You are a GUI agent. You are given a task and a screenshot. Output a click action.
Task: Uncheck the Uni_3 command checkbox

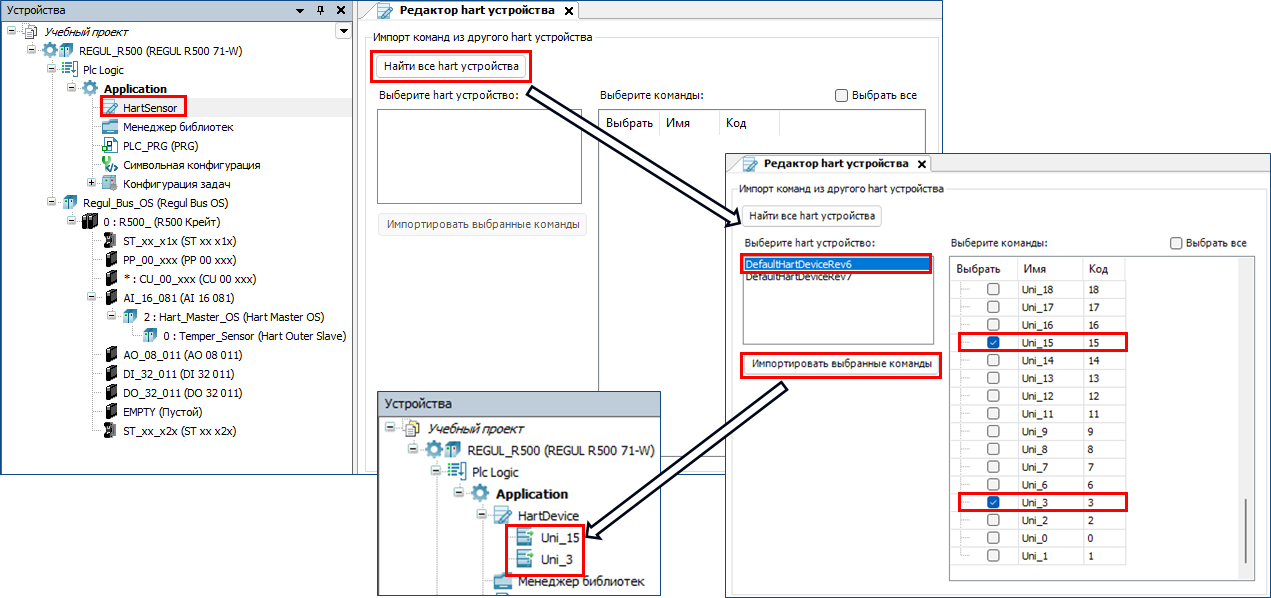click(993, 502)
